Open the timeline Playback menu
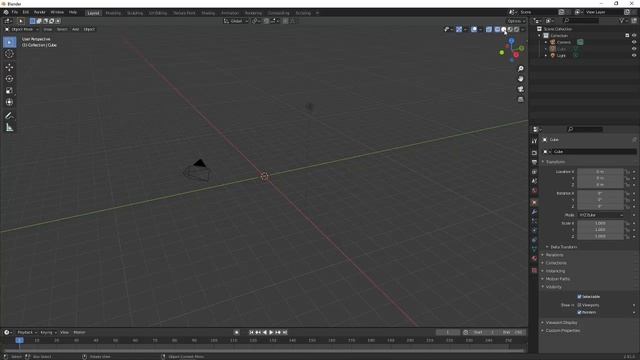640x360 pixels. [x=27, y=332]
